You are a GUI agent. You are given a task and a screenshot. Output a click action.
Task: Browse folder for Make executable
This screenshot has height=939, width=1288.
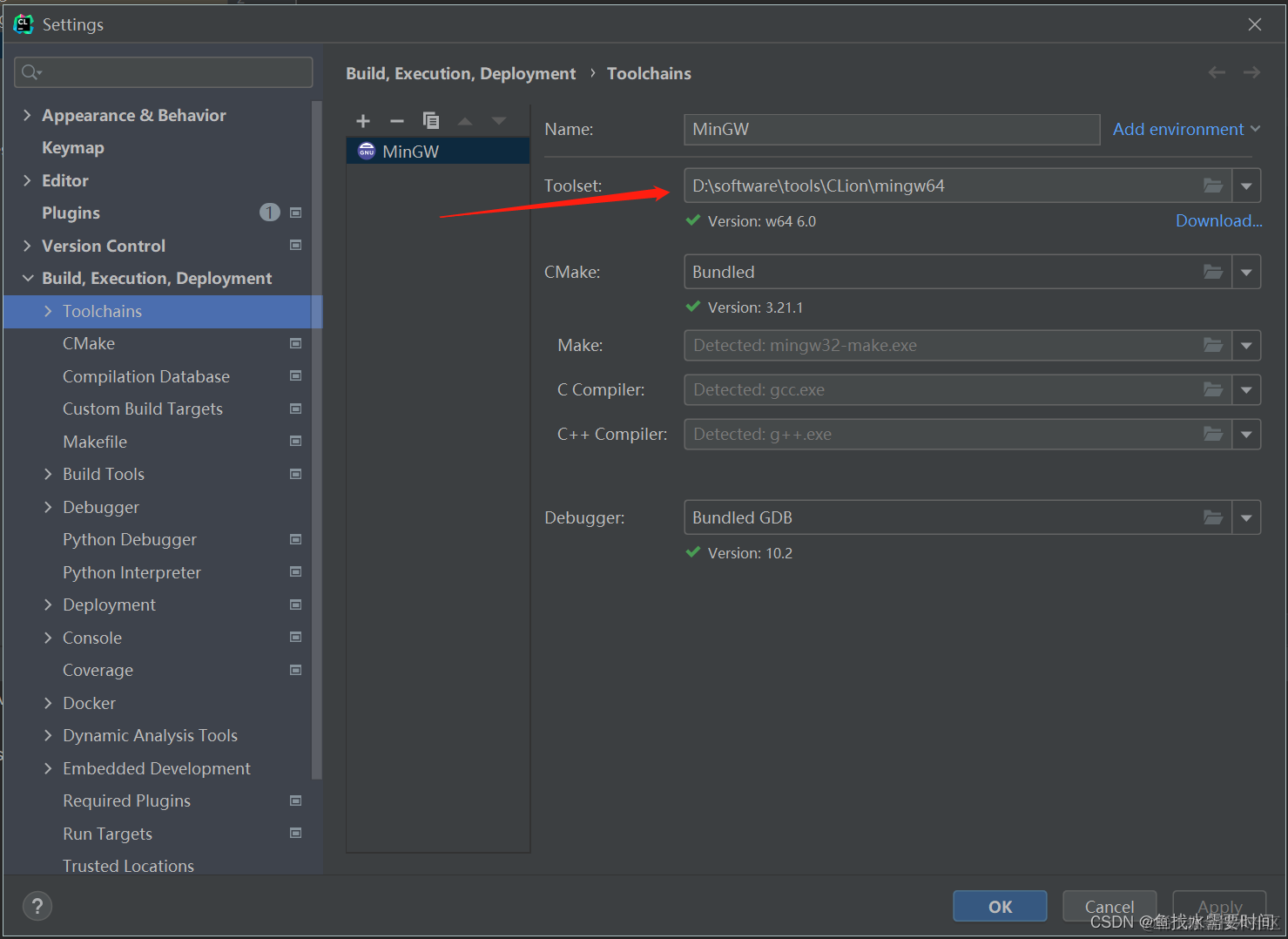pyautogui.click(x=1213, y=345)
